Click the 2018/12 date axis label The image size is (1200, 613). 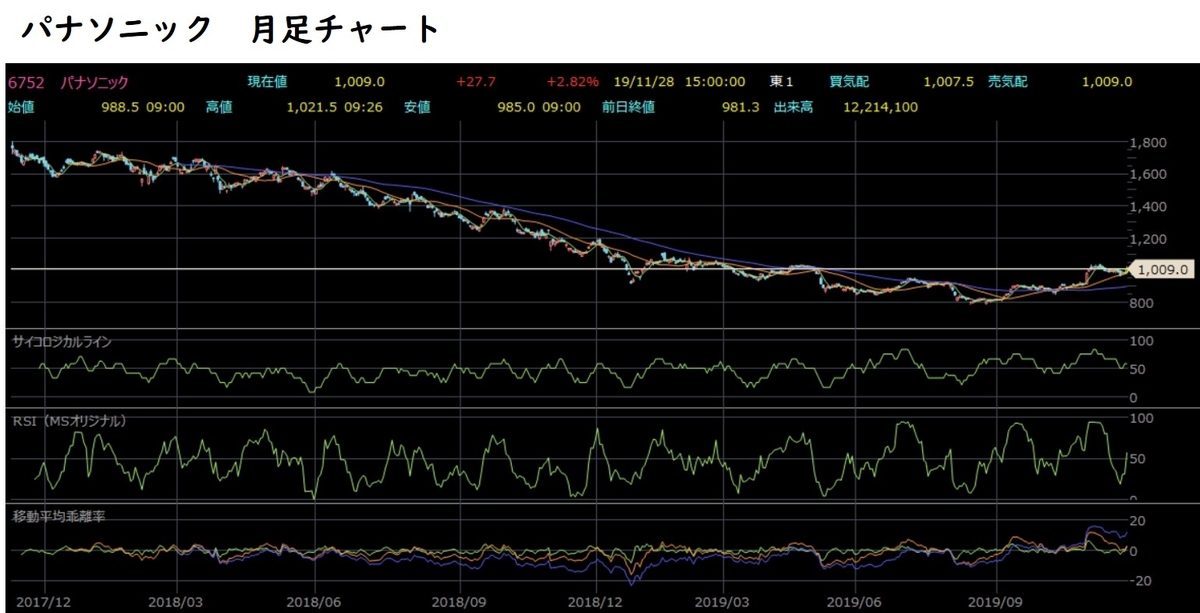coord(597,604)
